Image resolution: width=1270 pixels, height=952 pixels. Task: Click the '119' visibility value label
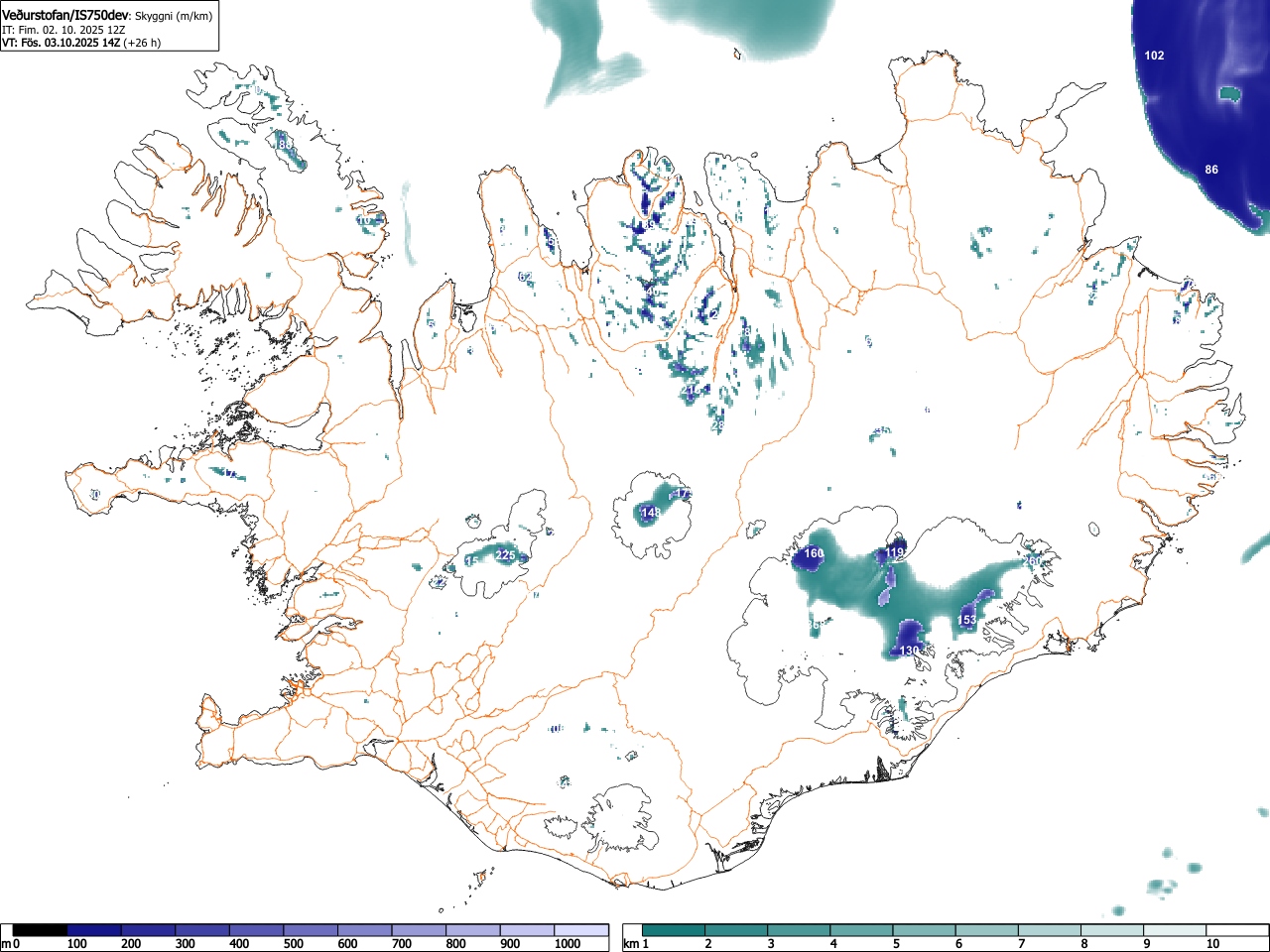pos(896,552)
